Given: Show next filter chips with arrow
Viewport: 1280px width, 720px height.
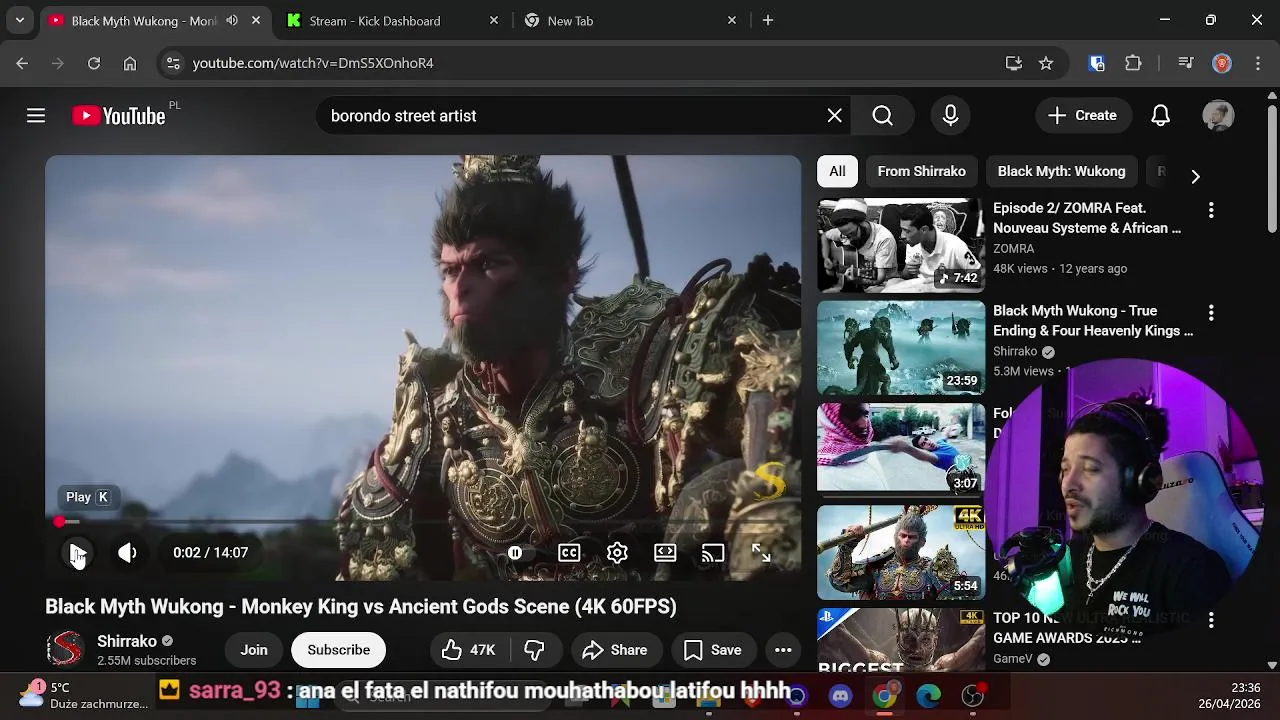Looking at the screenshot, I should [x=1195, y=176].
